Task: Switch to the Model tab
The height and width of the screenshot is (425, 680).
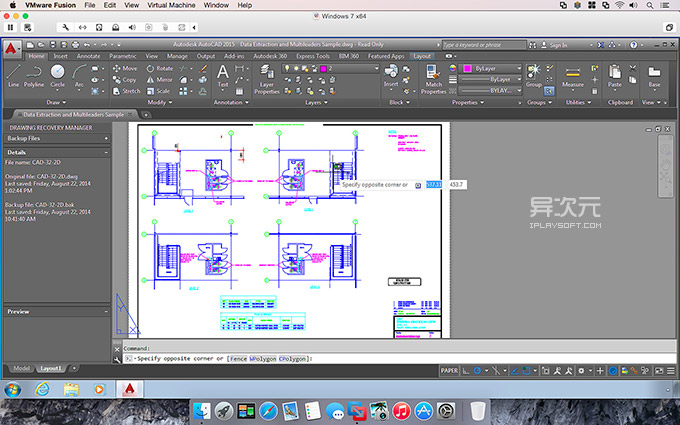Action: [21, 368]
